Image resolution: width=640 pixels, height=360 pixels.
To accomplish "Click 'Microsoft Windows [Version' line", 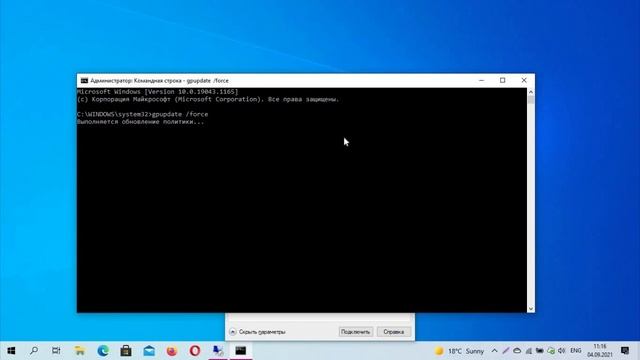I will pos(158,92).
